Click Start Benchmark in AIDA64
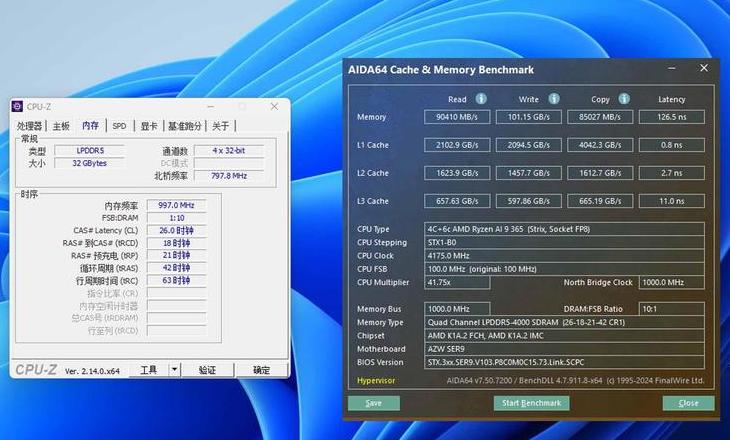 coord(532,403)
